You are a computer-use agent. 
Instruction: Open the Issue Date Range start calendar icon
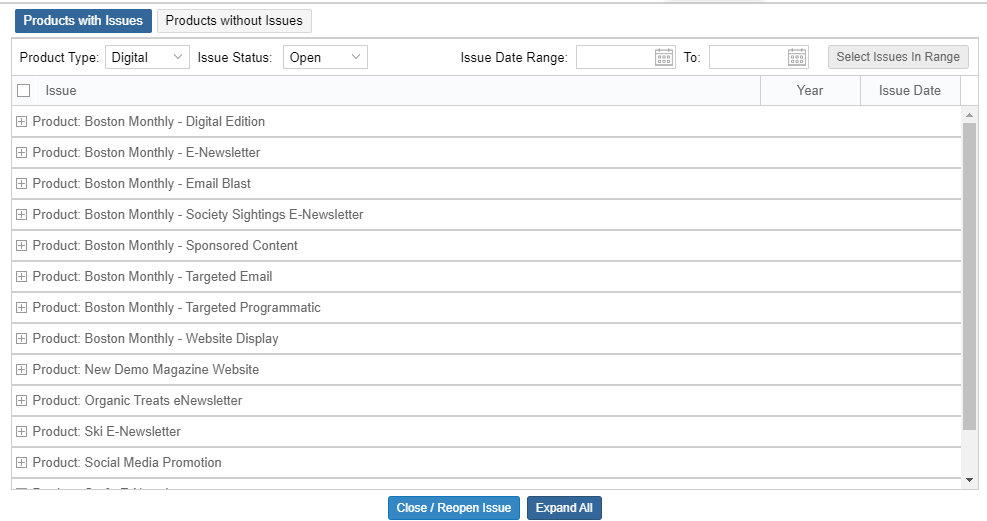[663, 57]
